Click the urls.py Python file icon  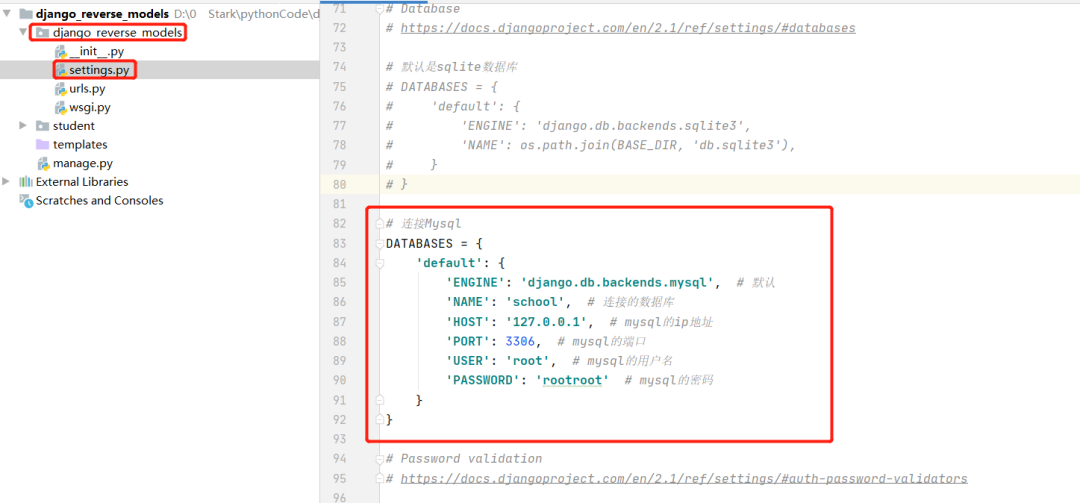[61, 89]
